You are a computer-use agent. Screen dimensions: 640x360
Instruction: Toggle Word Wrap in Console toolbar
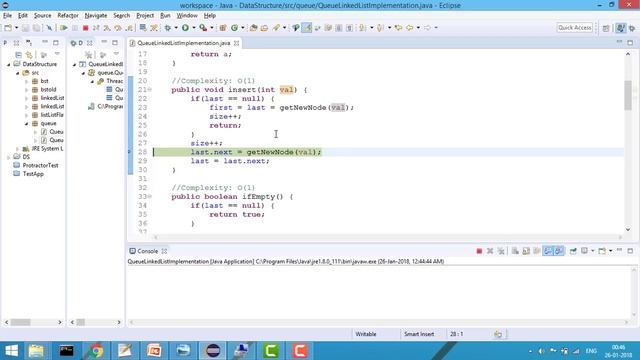537,251
